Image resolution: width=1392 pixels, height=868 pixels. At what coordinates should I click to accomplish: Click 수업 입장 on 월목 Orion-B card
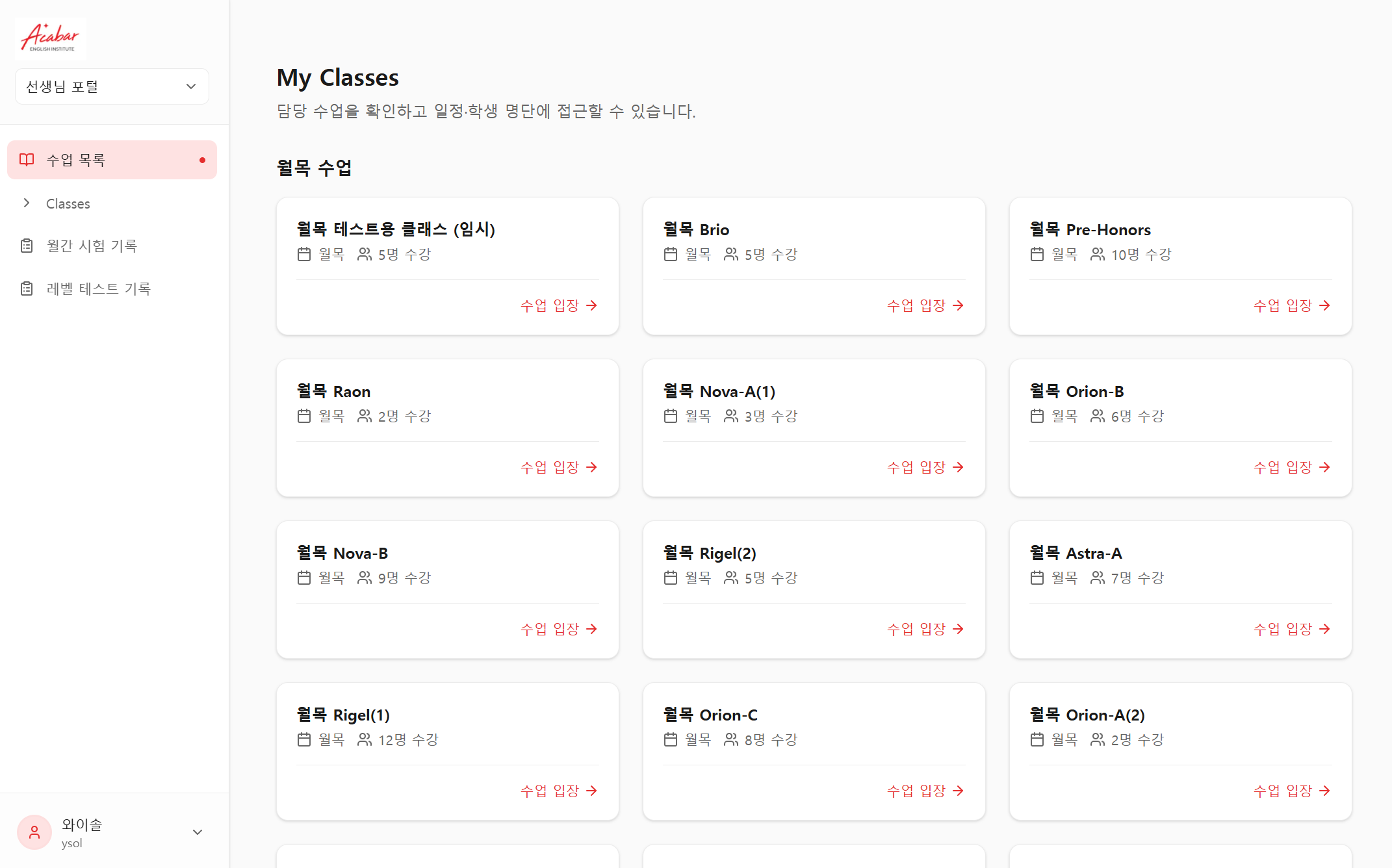1291,467
